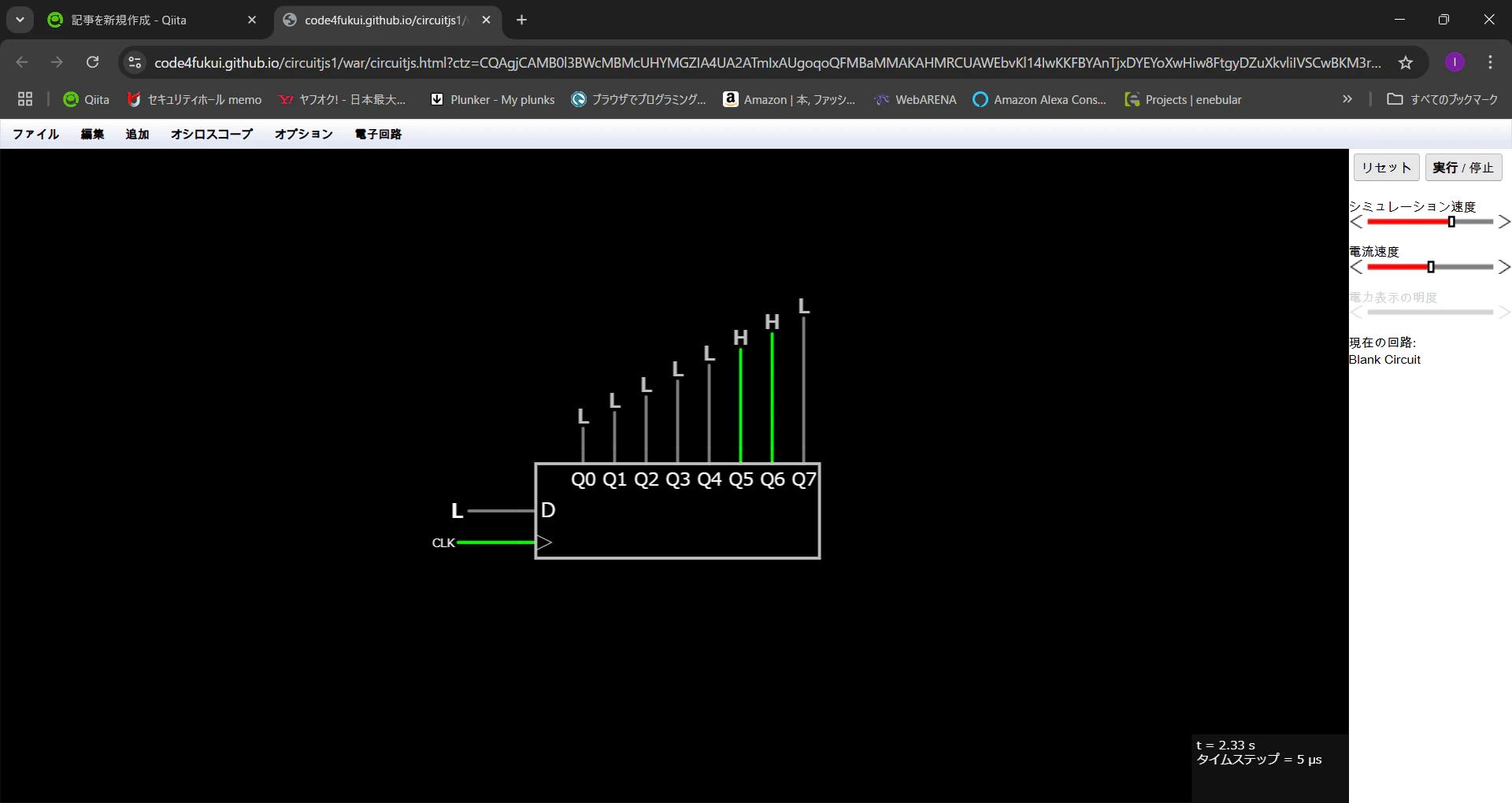Image resolution: width=1512 pixels, height=803 pixels.
Task: Bookmark this page with star icon
Action: [x=1406, y=62]
